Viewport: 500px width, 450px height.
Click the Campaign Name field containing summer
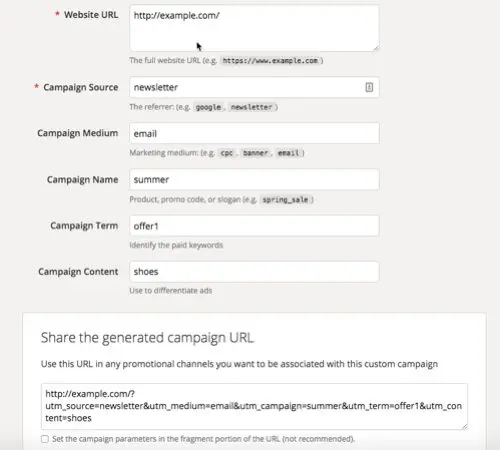[254, 179]
